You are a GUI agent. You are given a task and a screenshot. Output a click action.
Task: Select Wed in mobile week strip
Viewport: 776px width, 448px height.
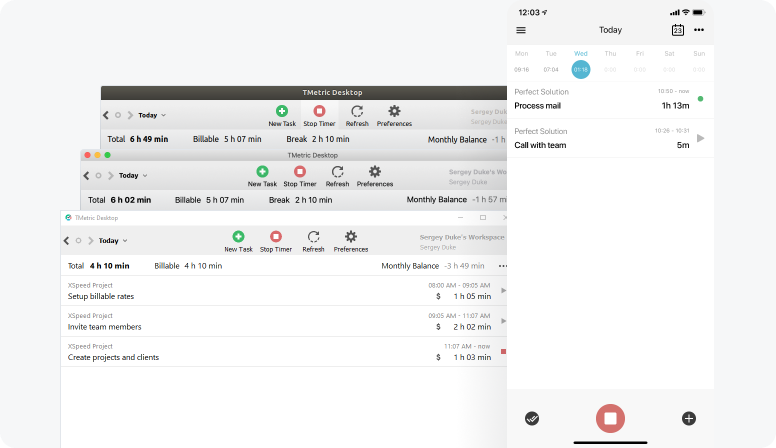581,63
